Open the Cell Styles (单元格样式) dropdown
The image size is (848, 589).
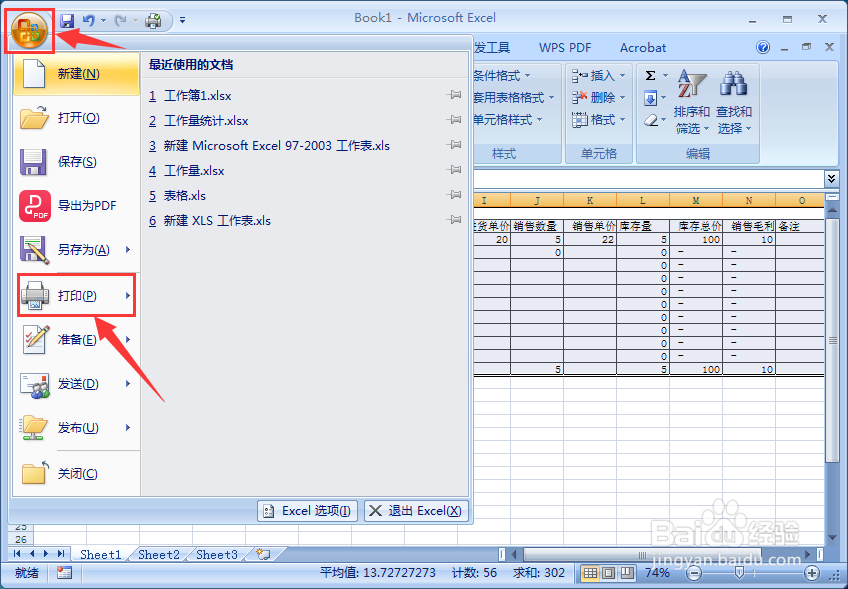point(508,120)
